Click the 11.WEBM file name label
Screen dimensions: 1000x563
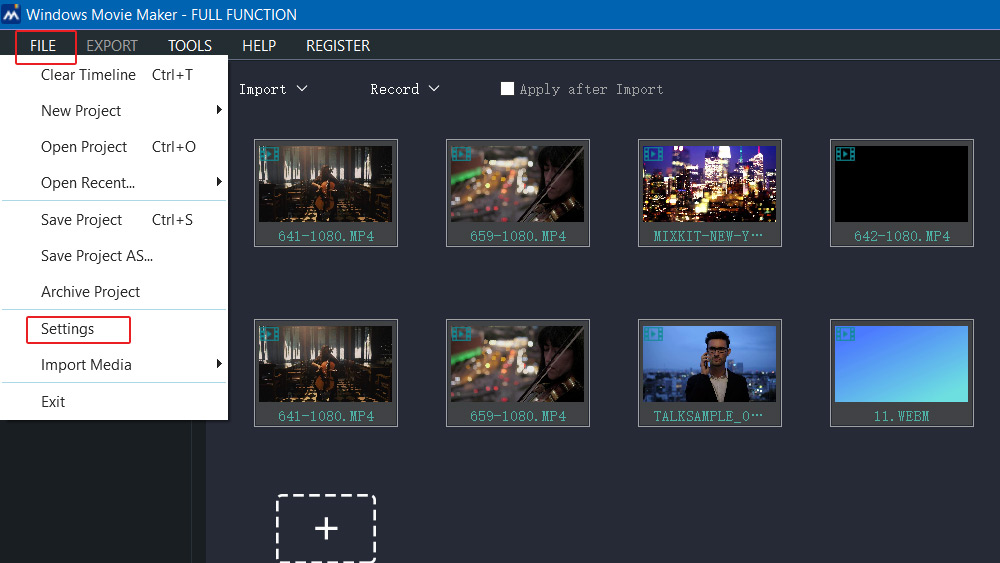(901, 416)
